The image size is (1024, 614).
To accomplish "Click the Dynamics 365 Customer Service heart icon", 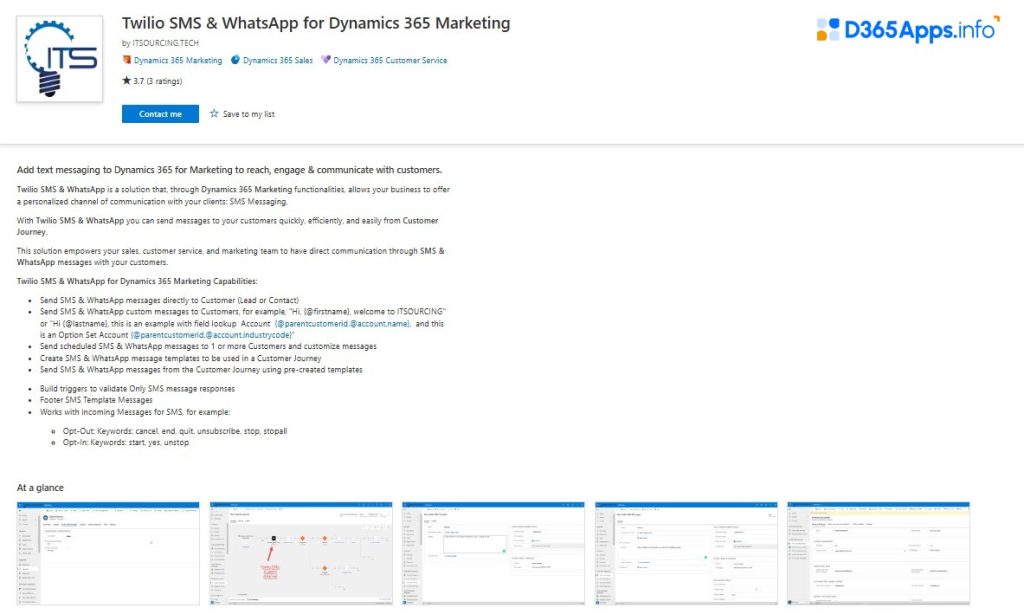I will click(326, 60).
